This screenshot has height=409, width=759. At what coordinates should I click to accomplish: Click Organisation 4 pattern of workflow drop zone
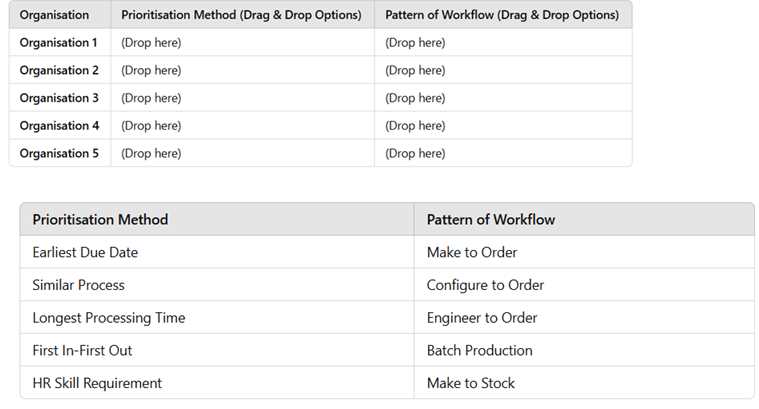pyautogui.click(x=415, y=126)
